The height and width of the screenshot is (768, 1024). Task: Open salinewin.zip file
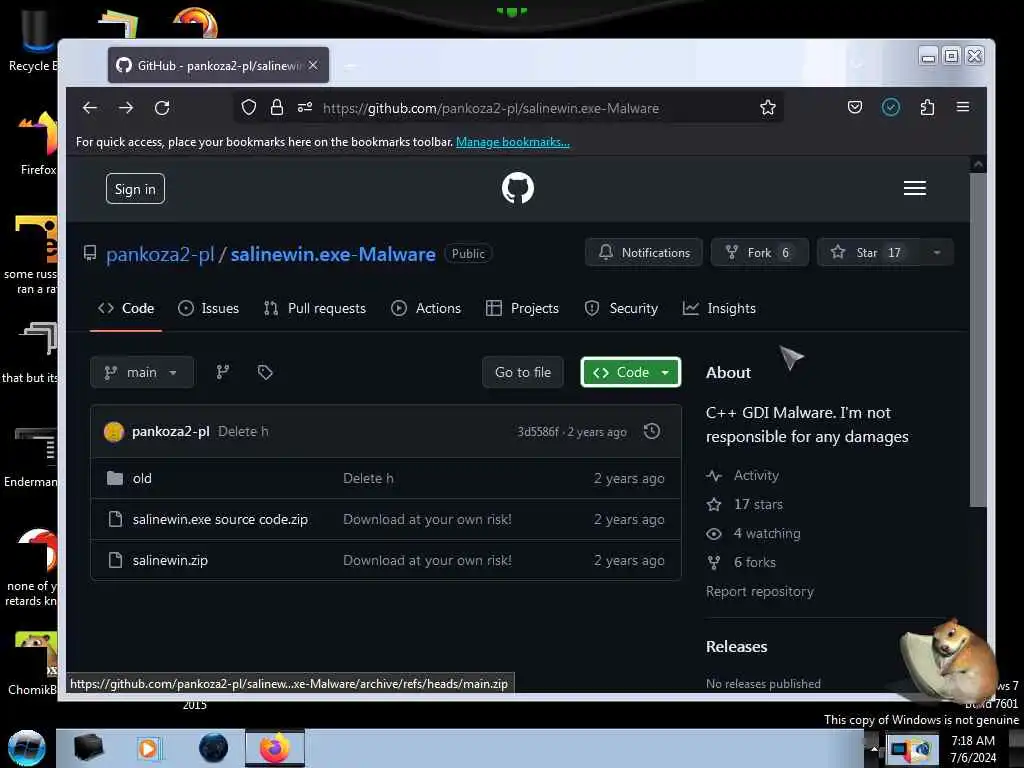[x=170, y=560]
